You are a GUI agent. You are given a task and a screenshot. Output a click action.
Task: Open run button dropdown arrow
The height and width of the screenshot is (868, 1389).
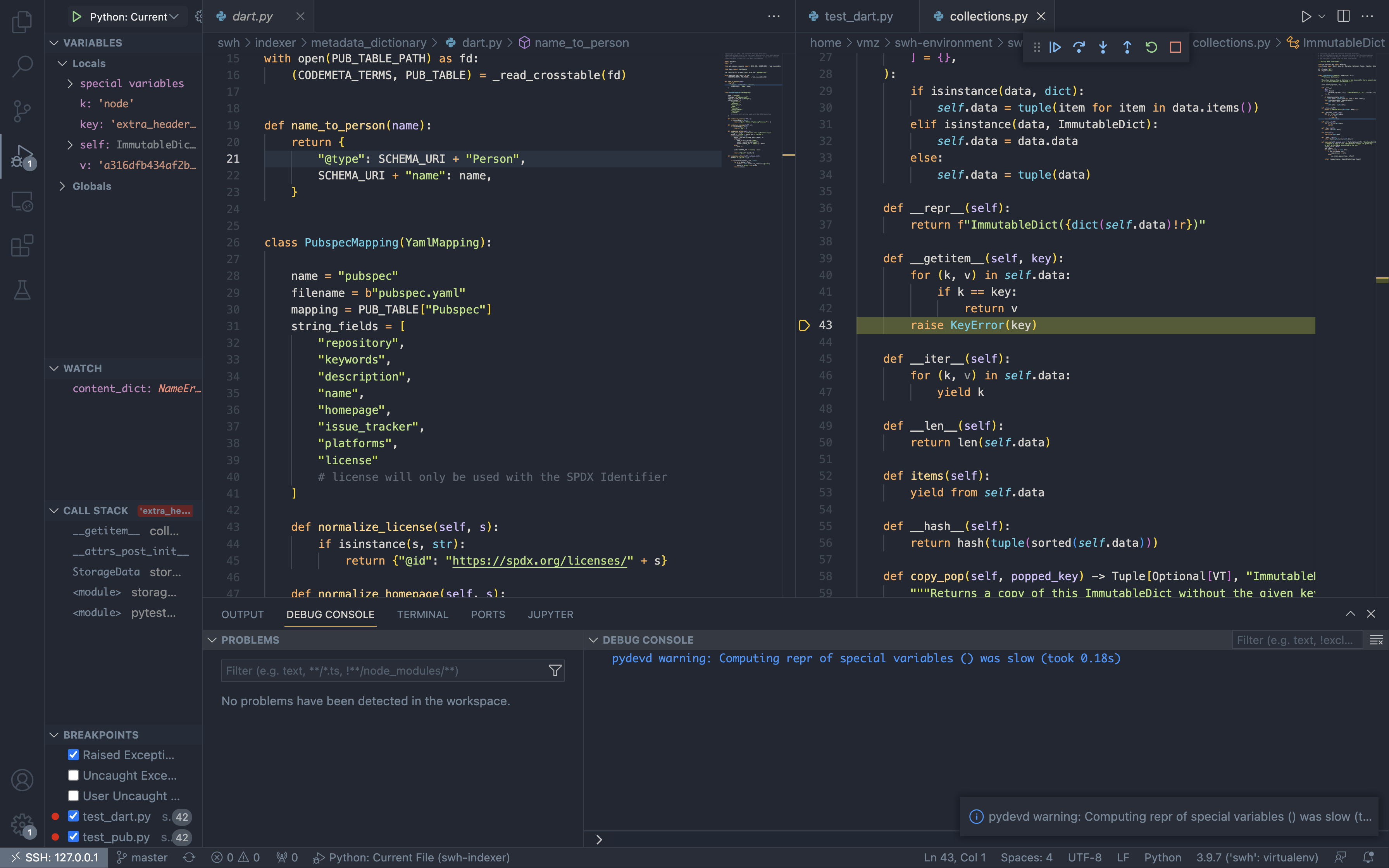point(1322,17)
